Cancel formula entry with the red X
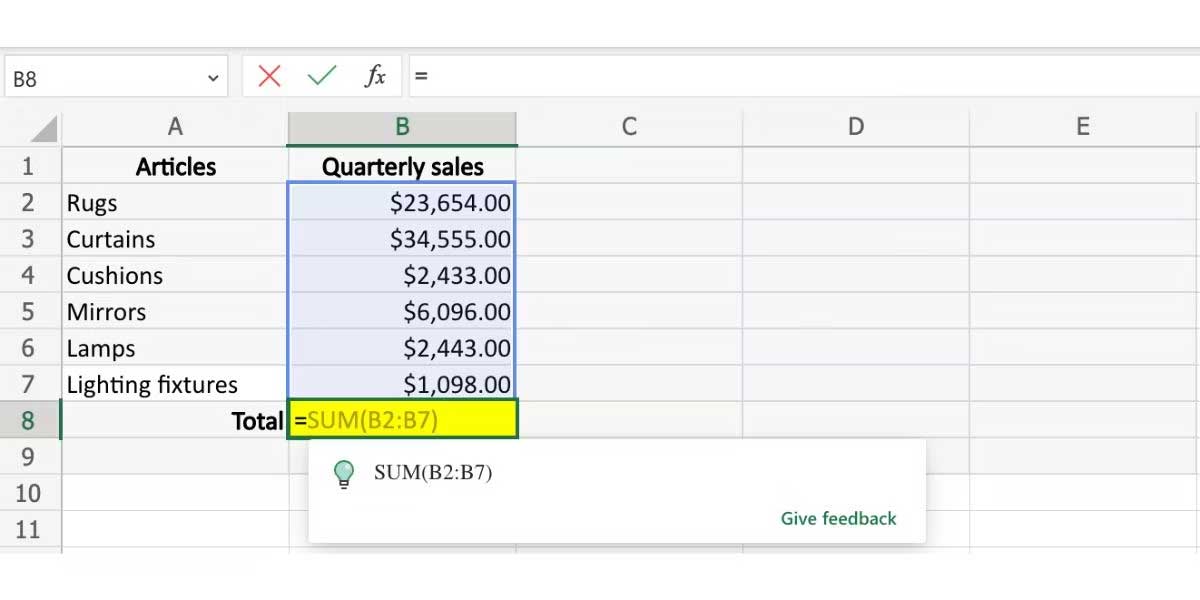 [268, 75]
